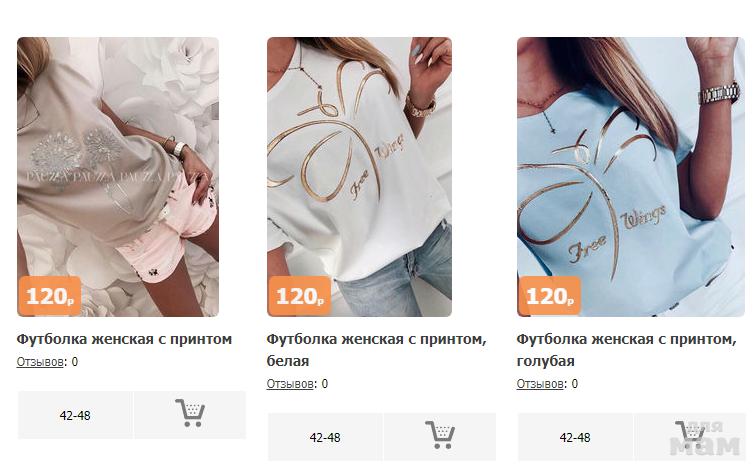
Task: View Отзывов link under blue t-shirt
Action: [x=540, y=384]
